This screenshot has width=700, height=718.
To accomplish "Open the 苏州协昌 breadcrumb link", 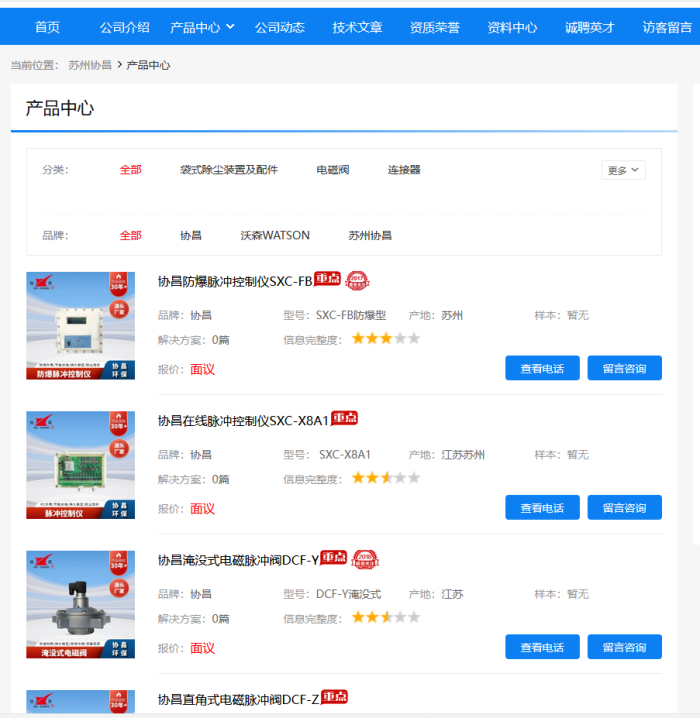I will [x=90, y=65].
